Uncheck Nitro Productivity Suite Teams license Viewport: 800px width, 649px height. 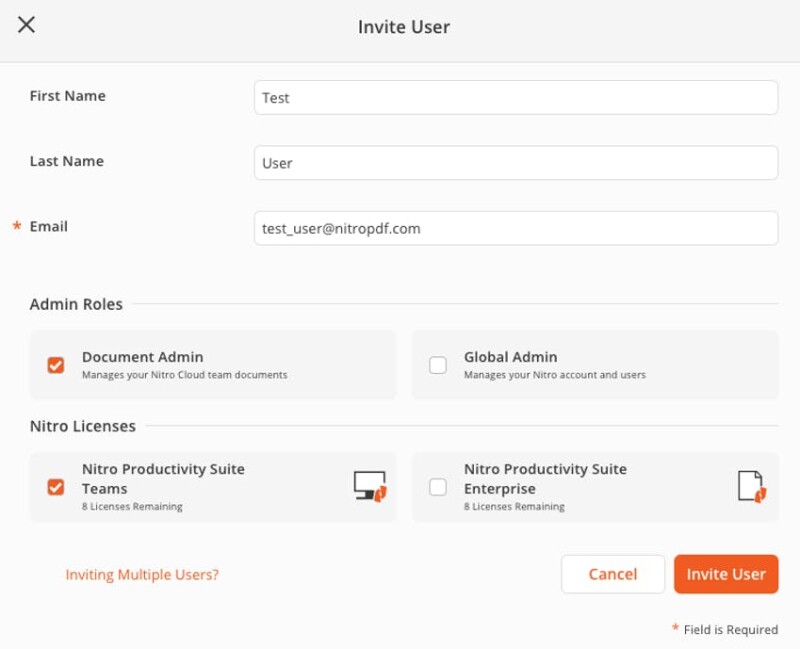point(56,487)
